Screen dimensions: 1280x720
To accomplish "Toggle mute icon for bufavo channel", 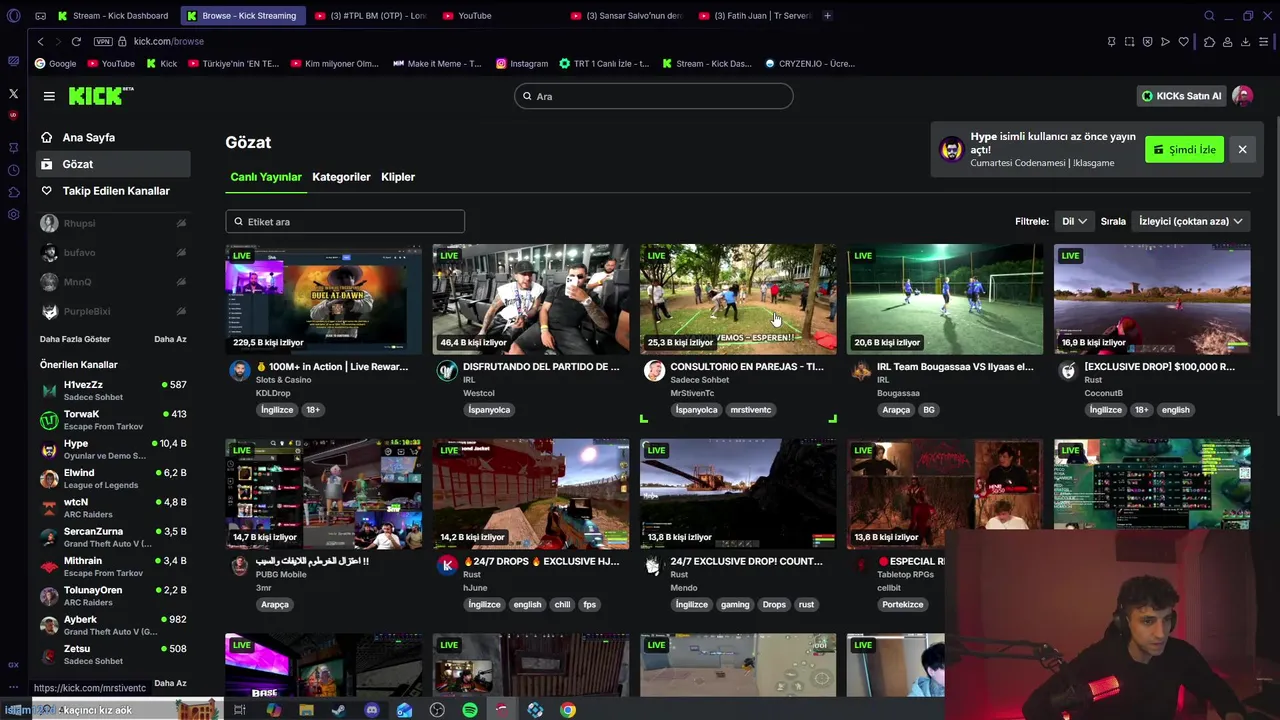I will point(181,252).
